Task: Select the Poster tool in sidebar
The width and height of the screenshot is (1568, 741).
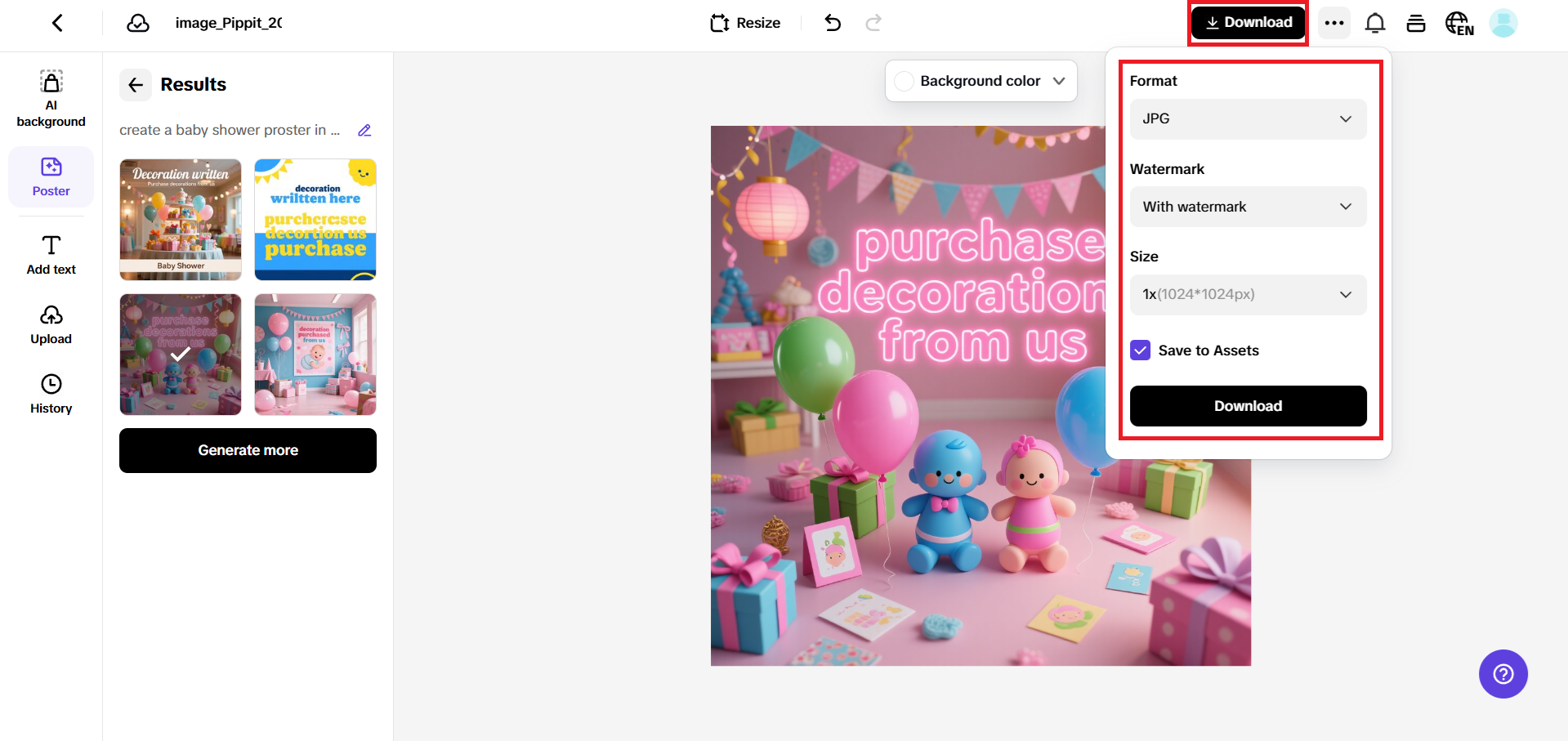Action: tap(51, 177)
